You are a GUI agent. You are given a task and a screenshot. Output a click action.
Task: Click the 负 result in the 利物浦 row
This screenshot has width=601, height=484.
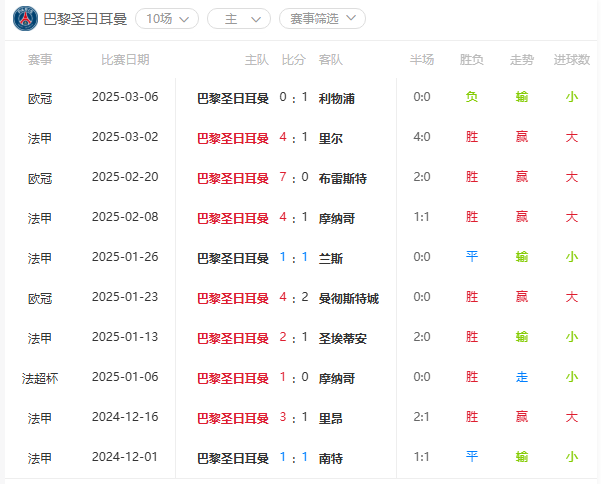471,97
